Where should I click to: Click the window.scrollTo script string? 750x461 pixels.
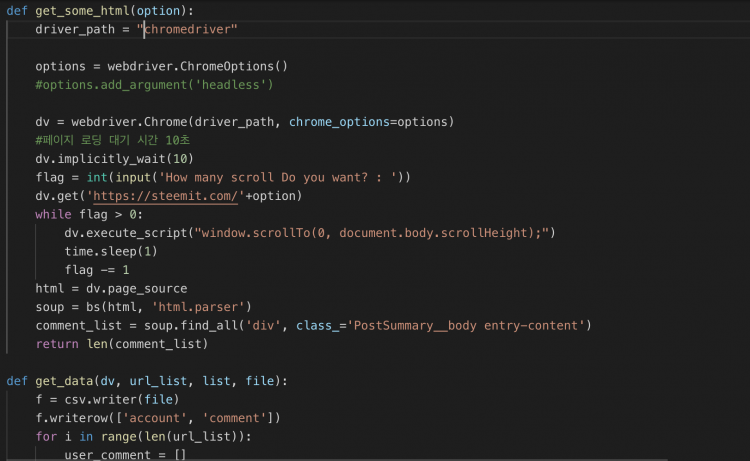(374, 233)
